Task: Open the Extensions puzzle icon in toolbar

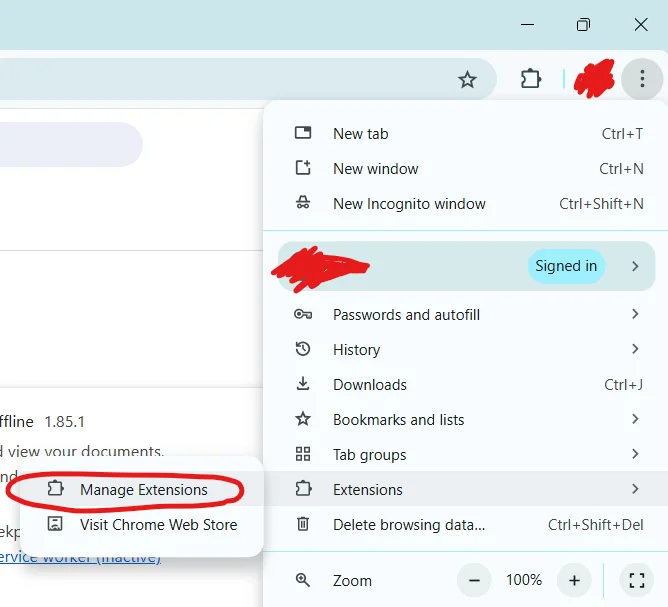Action: (530, 79)
